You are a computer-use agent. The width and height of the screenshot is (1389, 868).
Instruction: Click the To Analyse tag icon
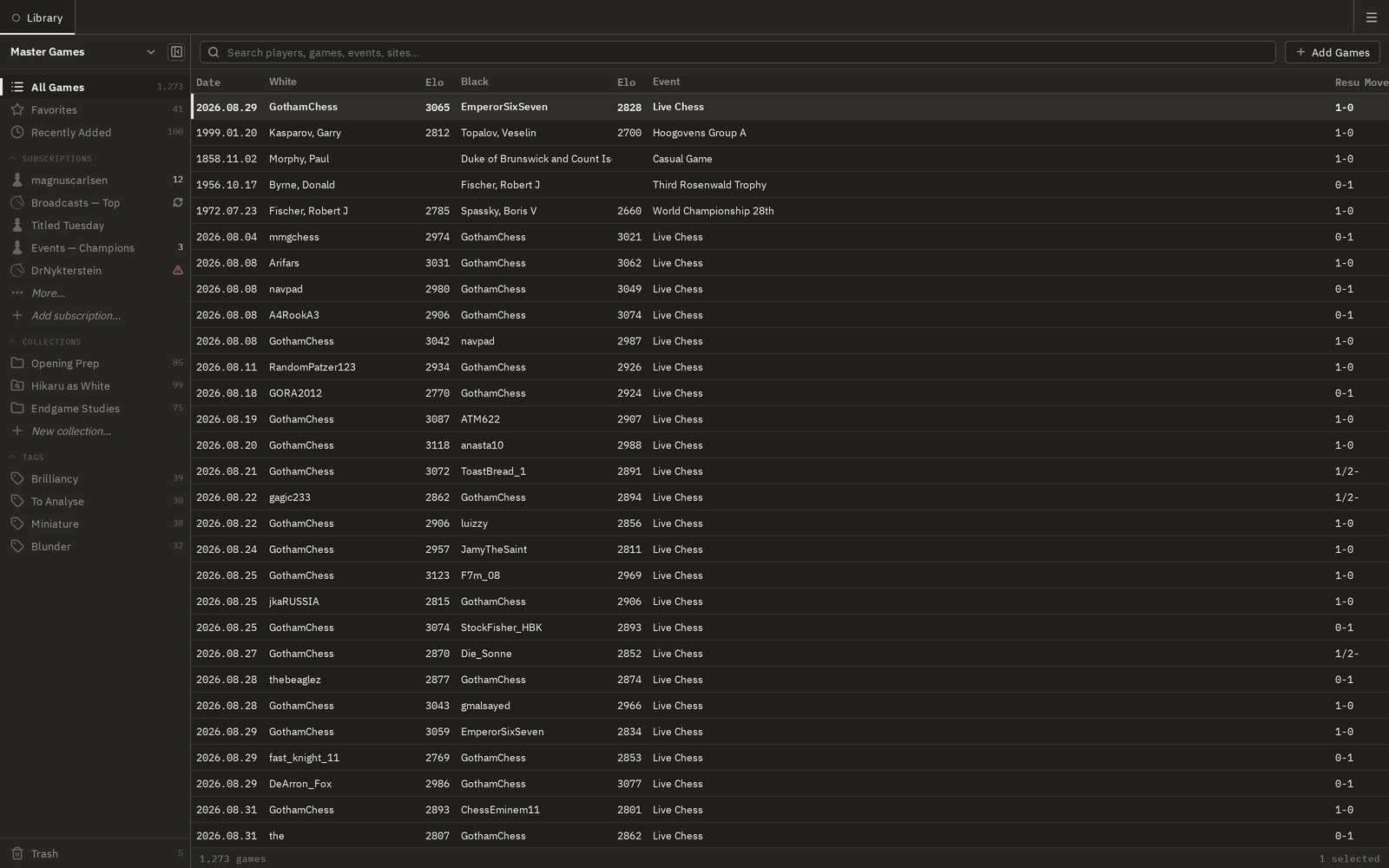coord(17,501)
